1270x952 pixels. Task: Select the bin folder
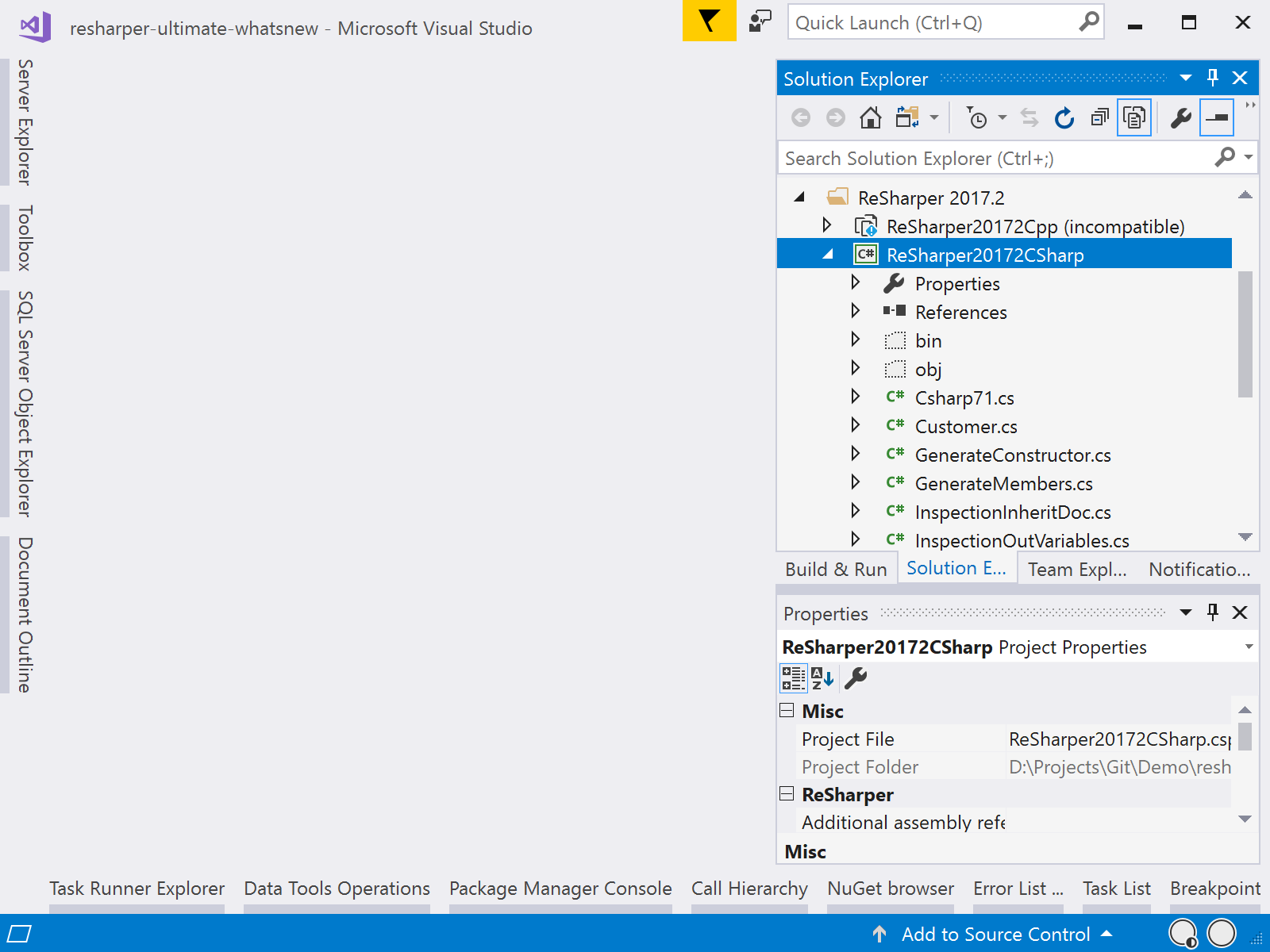(928, 340)
